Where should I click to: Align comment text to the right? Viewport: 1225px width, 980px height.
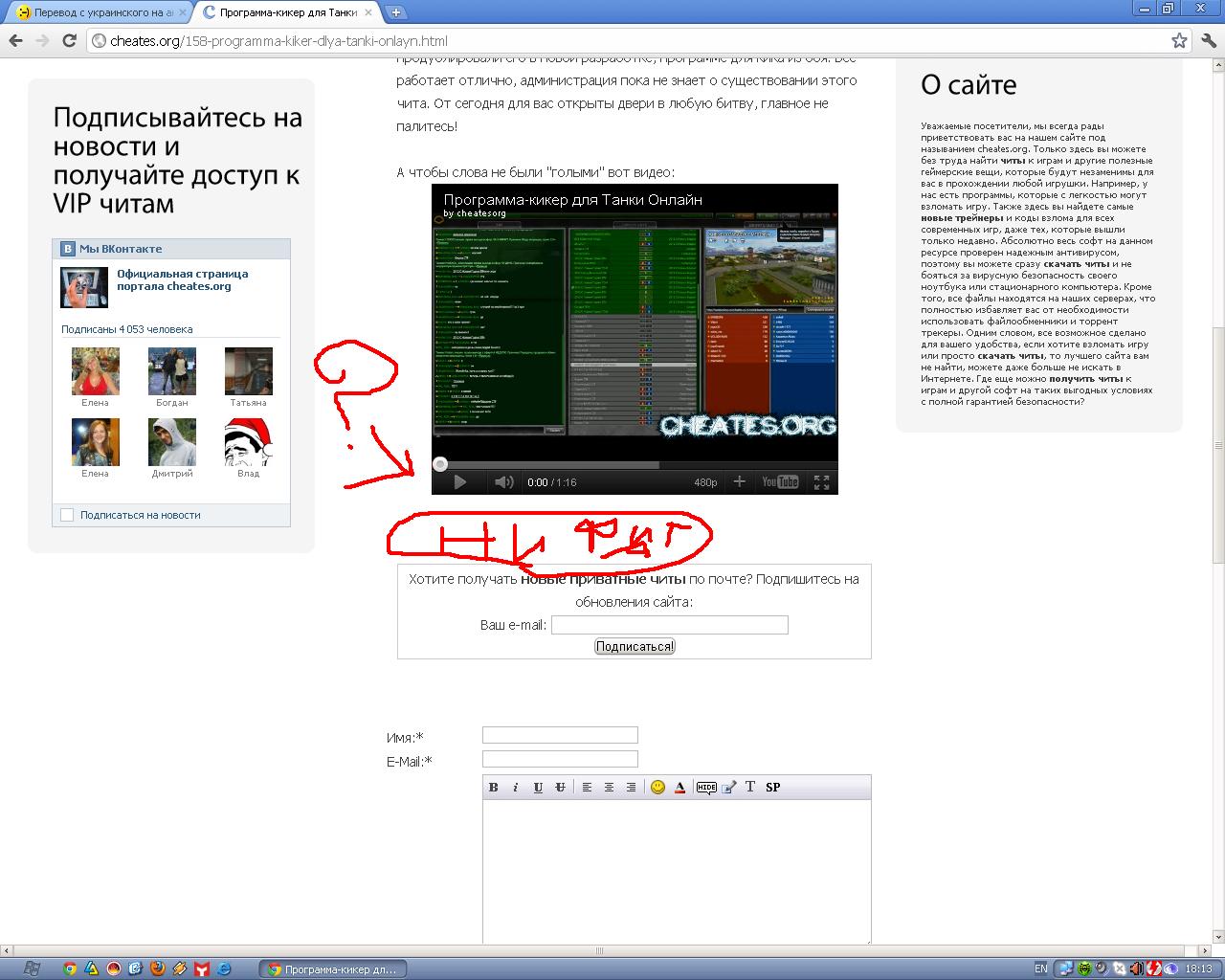tap(631, 787)
